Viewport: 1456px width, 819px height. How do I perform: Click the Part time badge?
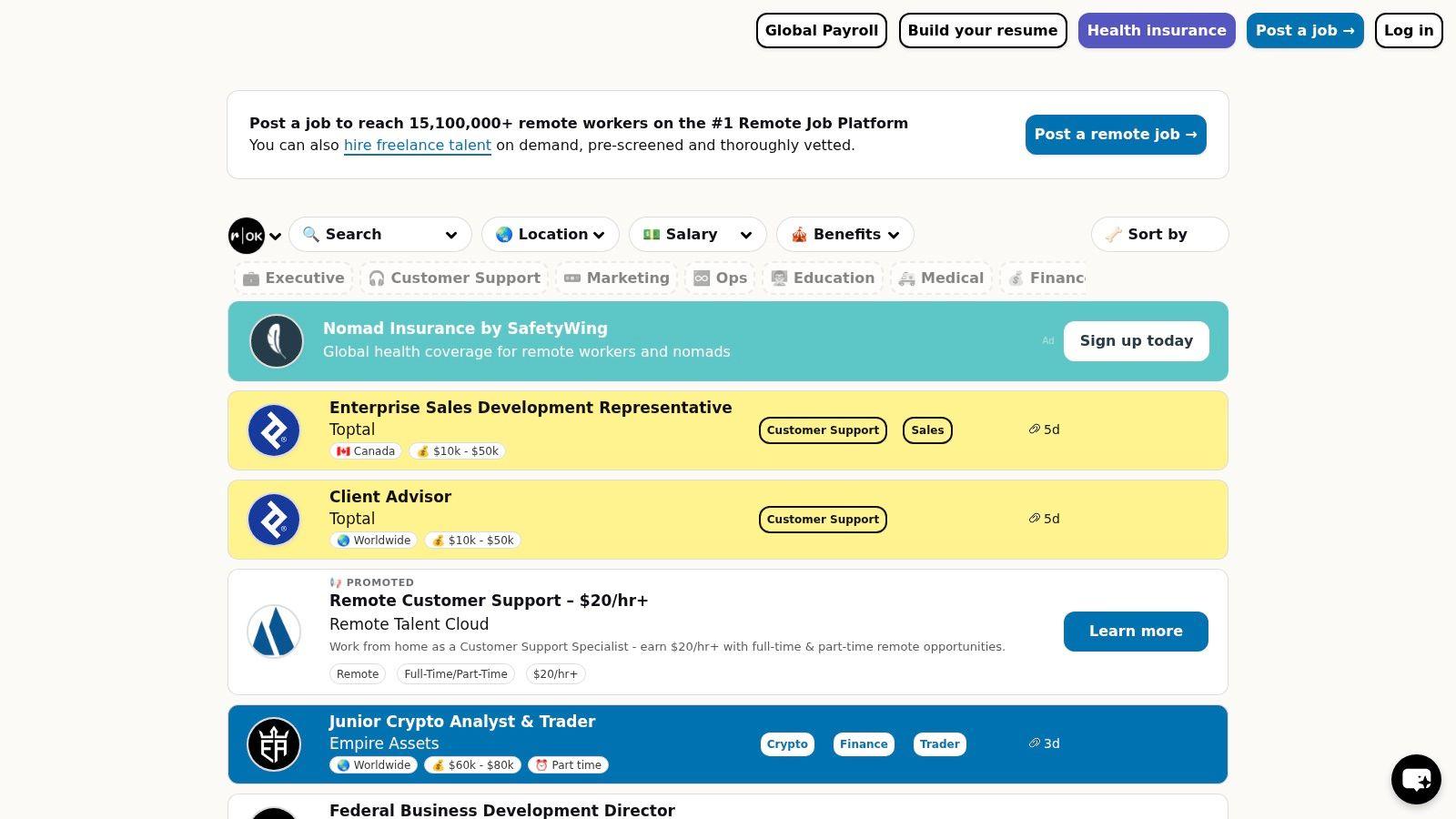(x=568, y=765)
